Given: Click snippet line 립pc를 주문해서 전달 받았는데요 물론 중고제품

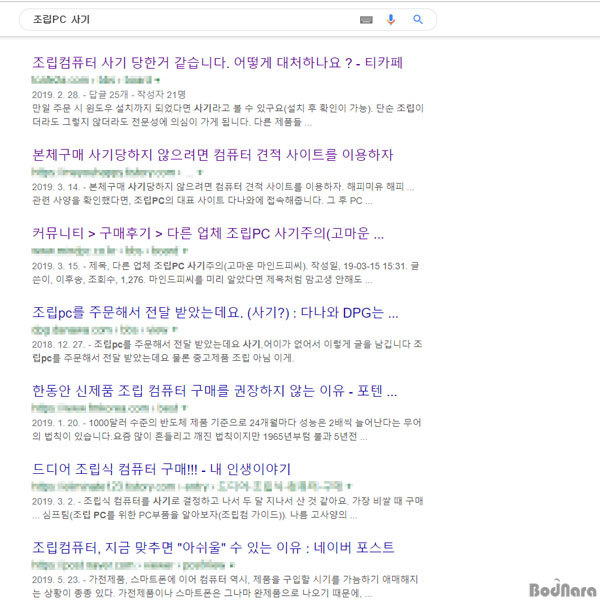Looking at the screenshot, I should tap(163, 358).
